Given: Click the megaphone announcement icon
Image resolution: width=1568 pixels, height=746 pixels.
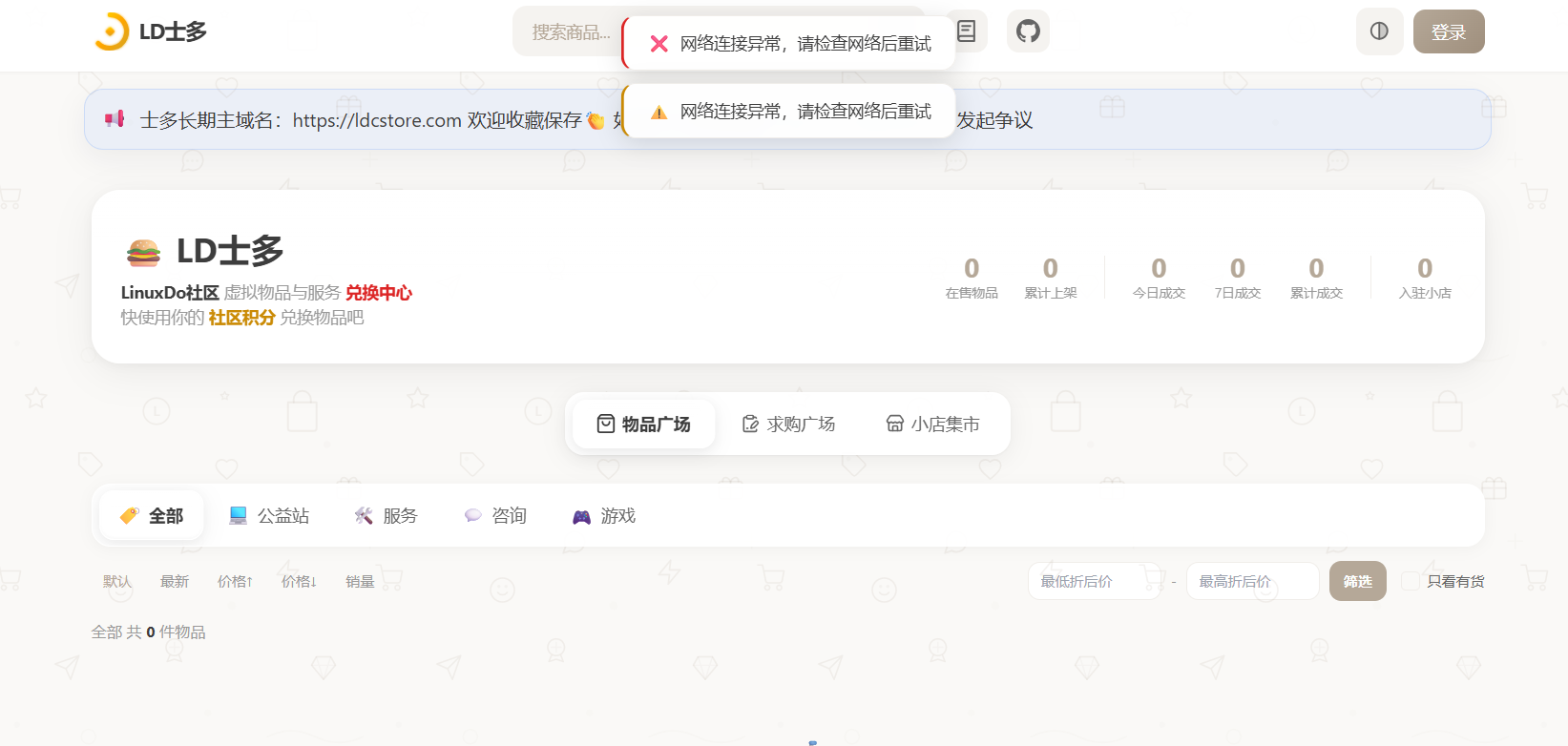Looking at the screenshot, I should click(x=115, y=119).
